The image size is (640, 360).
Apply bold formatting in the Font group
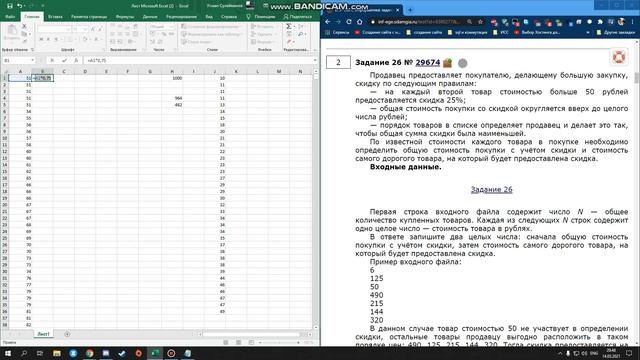click(x=41, y=39)
